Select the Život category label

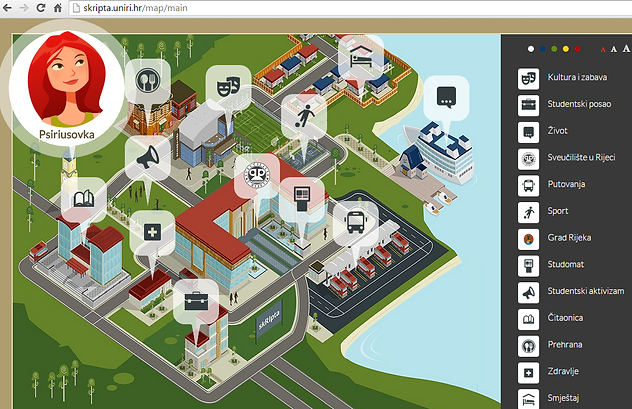coord(557,131)
